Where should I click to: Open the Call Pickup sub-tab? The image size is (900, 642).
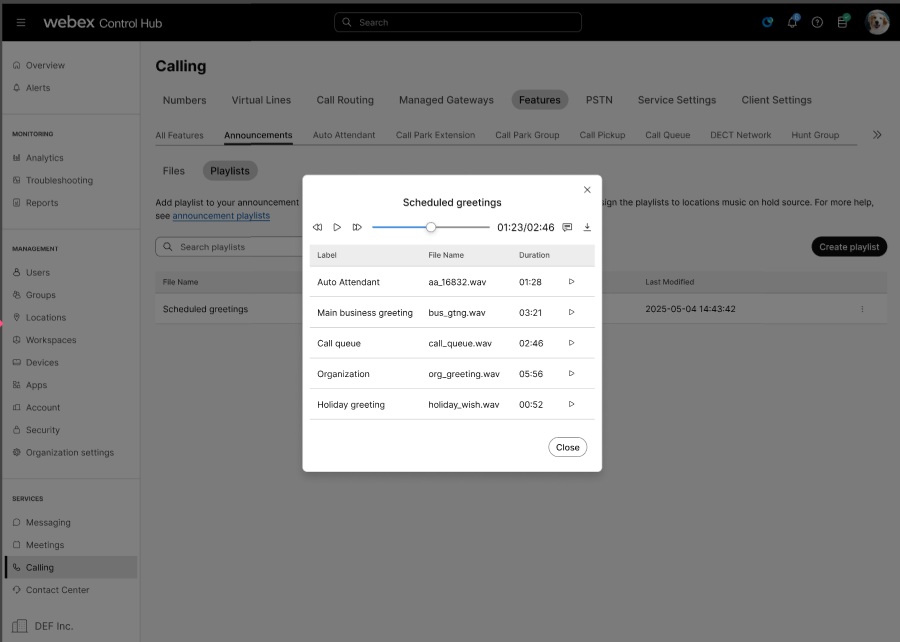point(602,135)
